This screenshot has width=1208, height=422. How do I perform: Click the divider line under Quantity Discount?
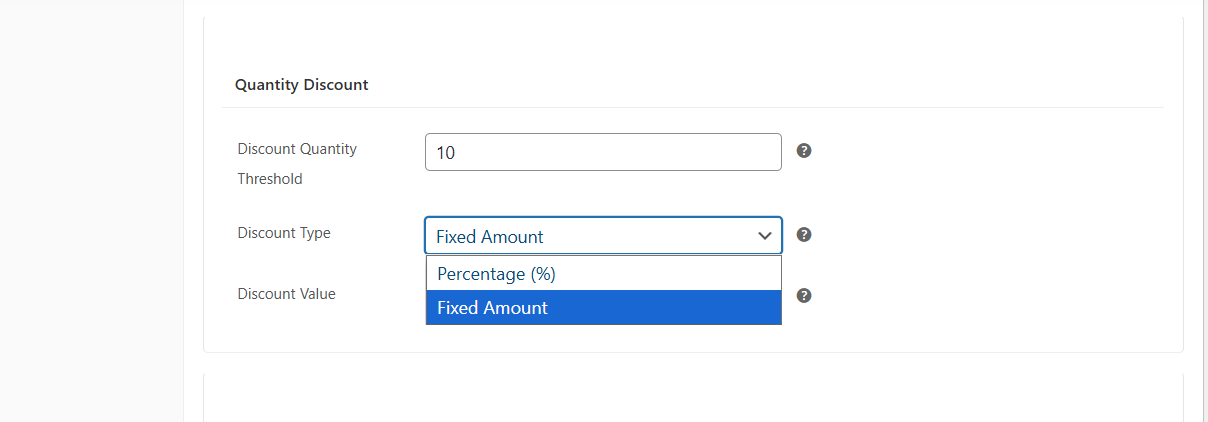tap(692, 107)
